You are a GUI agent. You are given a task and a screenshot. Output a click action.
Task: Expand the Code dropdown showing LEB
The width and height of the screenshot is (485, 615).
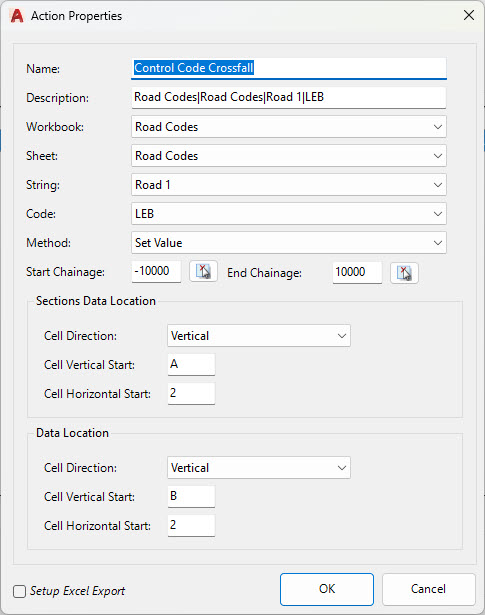click(x=289, y=214)
